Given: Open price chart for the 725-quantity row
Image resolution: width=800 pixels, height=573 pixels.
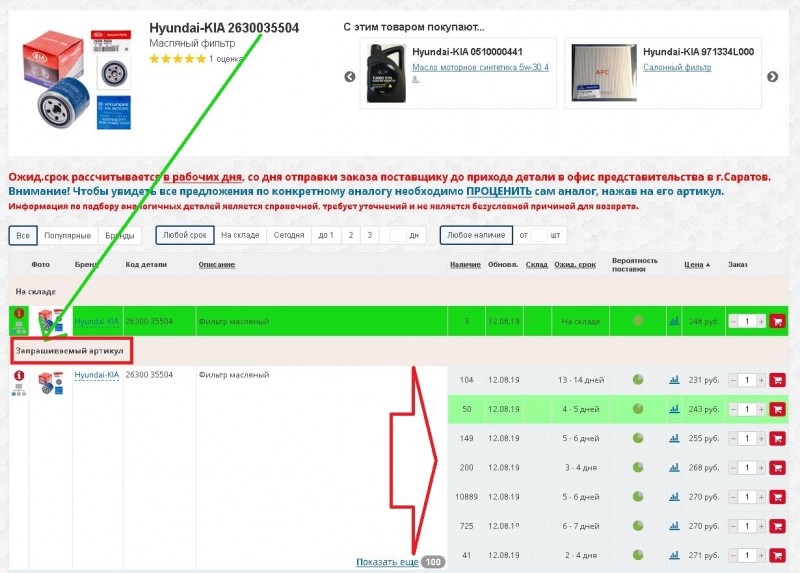Looking at the screenshot, I should [674, 526].
